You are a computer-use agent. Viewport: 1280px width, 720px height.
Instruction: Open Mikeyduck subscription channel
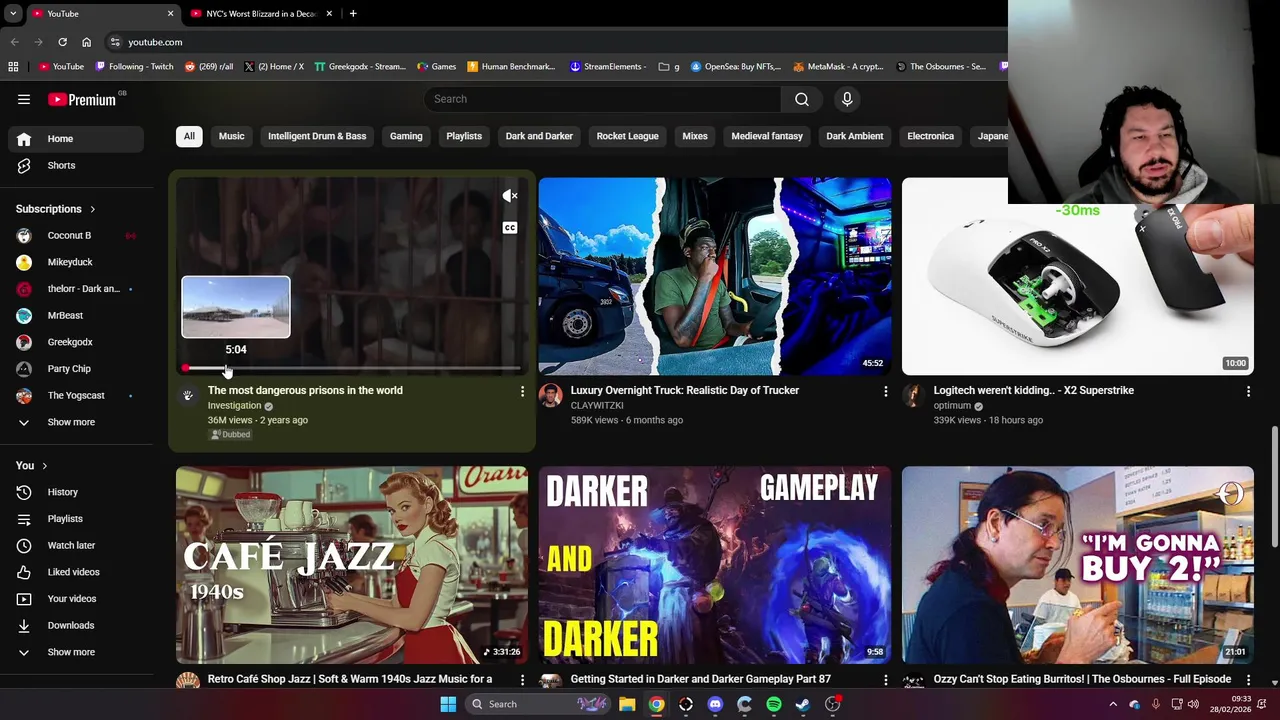(76, 262)
